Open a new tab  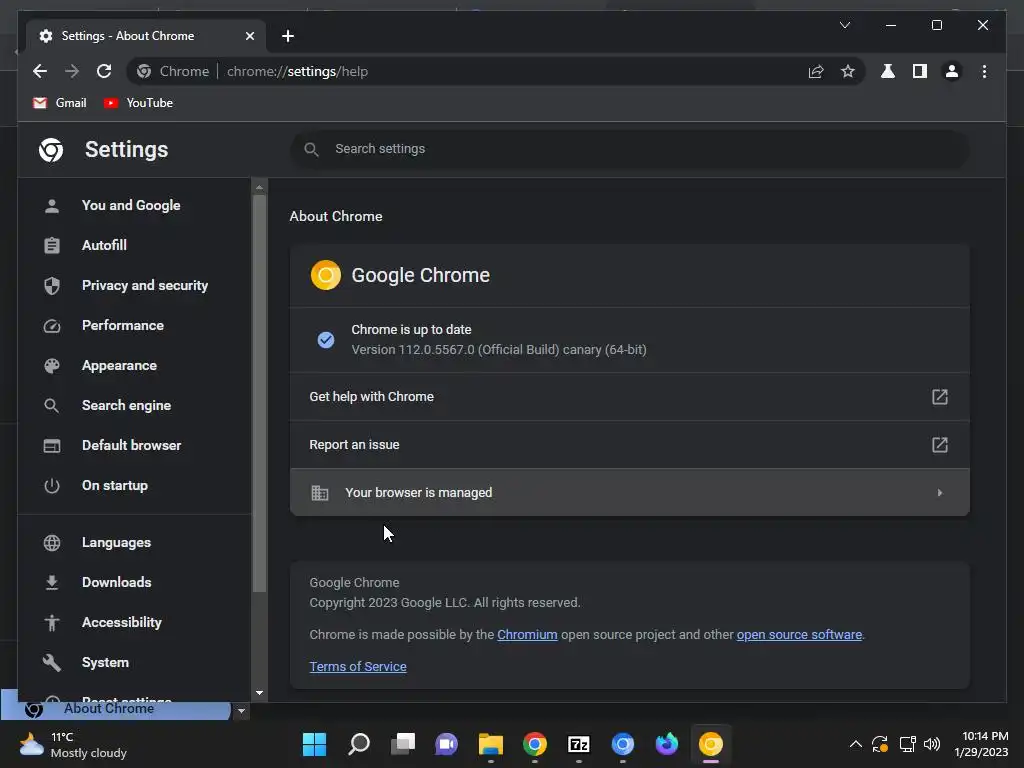[x=288, y=36]
